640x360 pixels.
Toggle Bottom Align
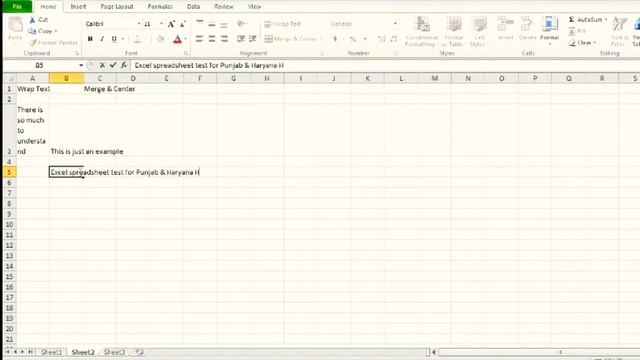(224, 24)
